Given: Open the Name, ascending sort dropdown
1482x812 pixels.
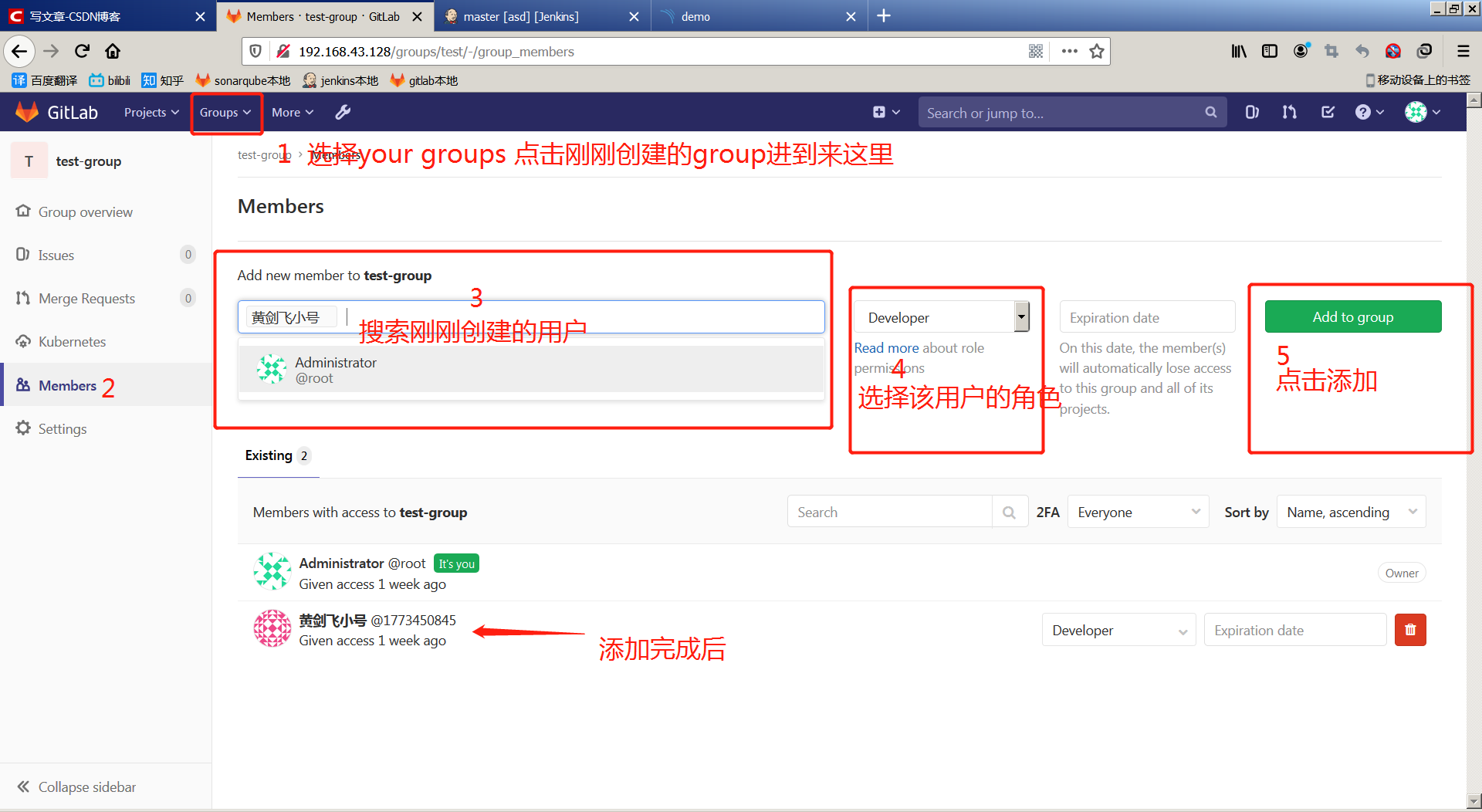Looking at the screenshot, I should pyautogui.click(x=1350, y=512).
